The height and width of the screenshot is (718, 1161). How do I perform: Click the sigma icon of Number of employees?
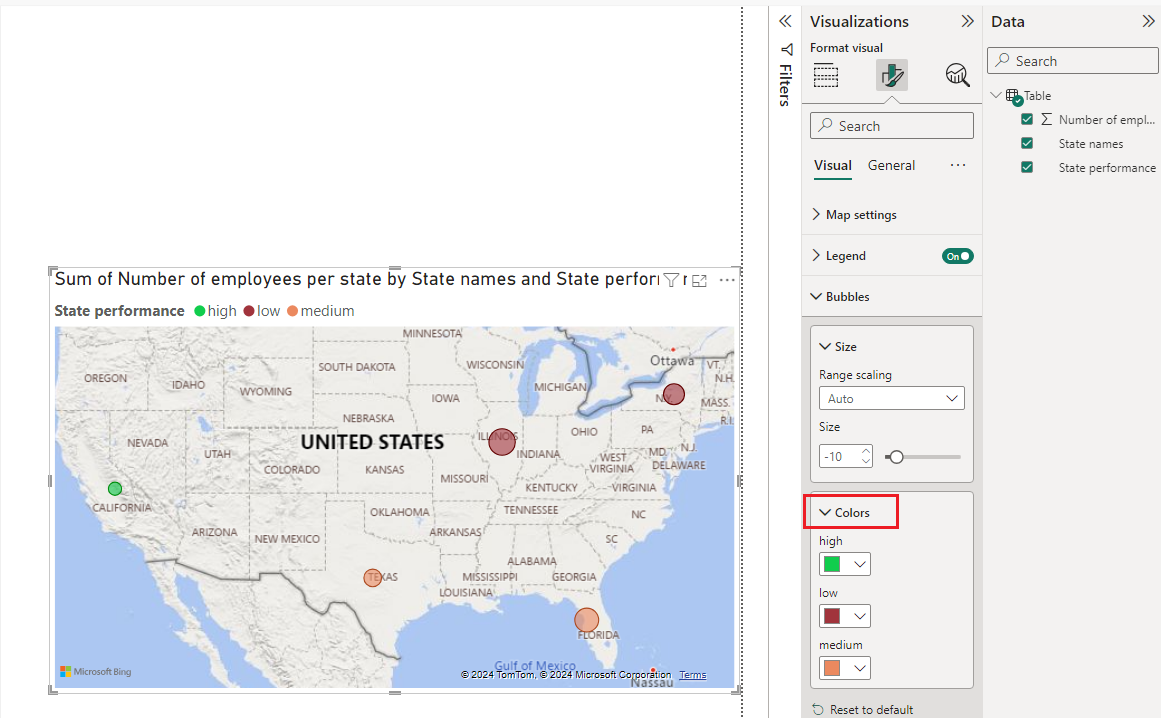tap(1047, 119)
